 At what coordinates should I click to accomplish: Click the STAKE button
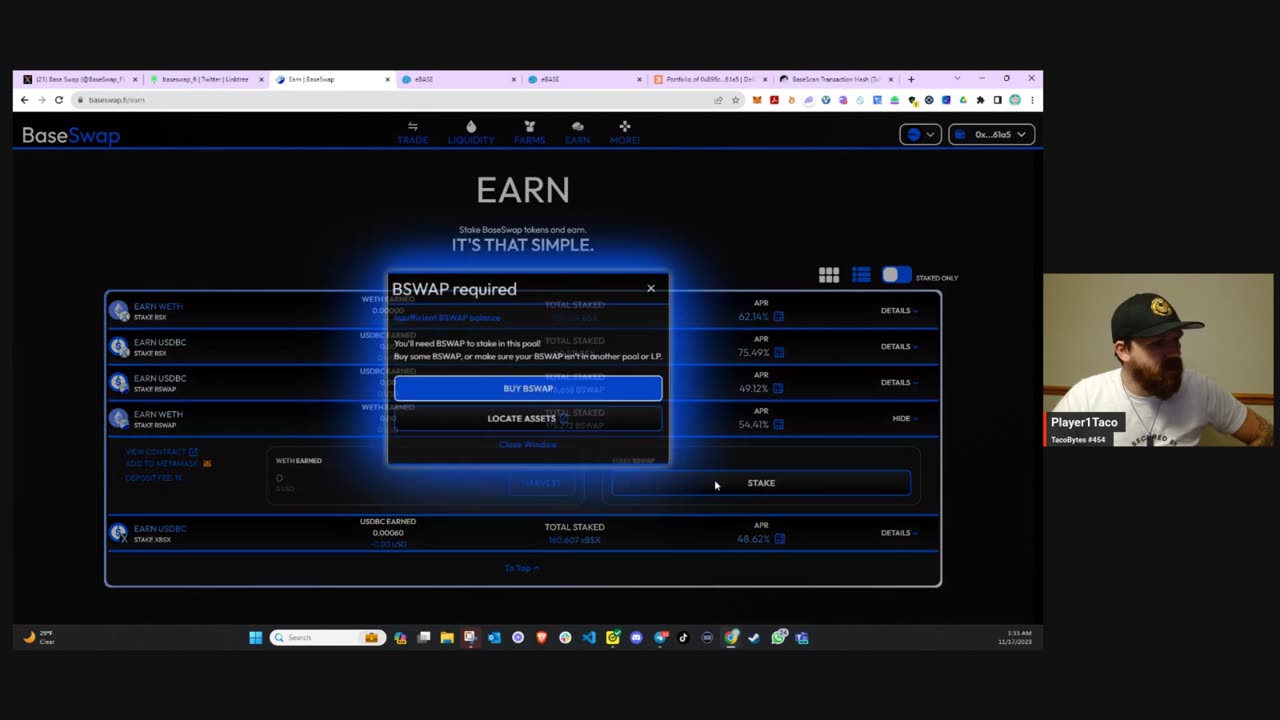pyautogui.click(x=761, y=483)
